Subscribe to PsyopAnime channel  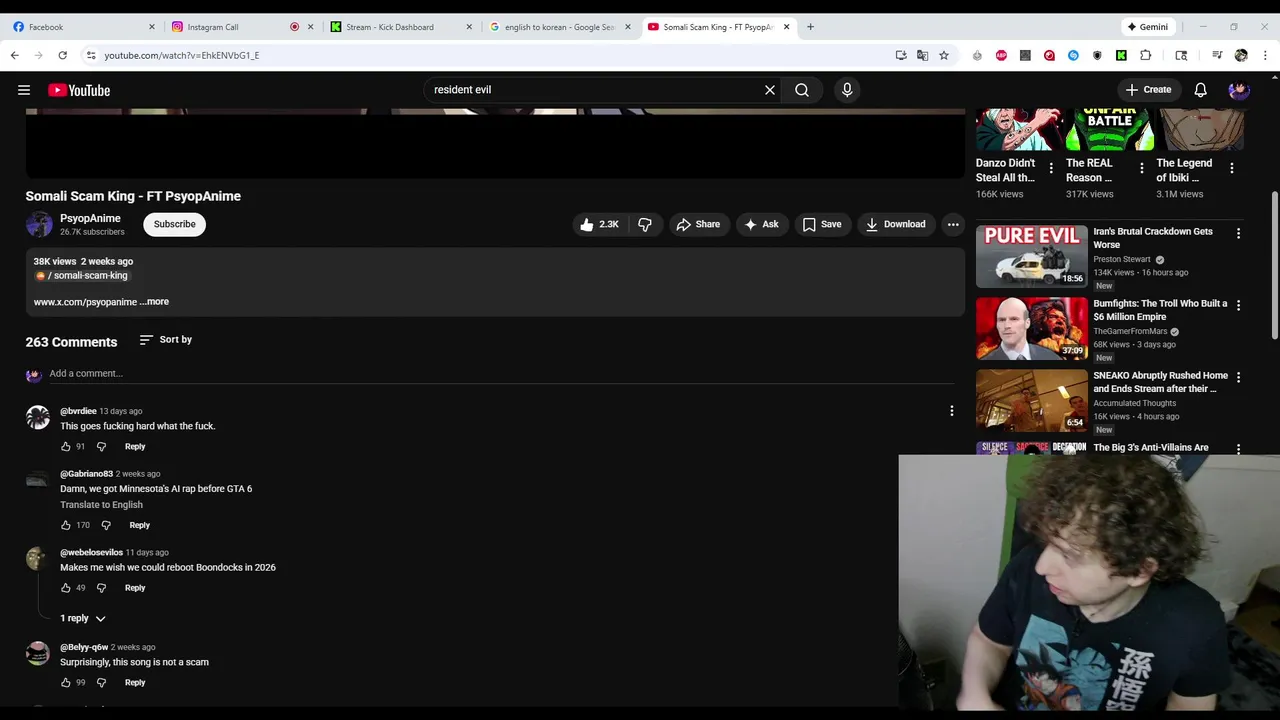click(175, 224)
